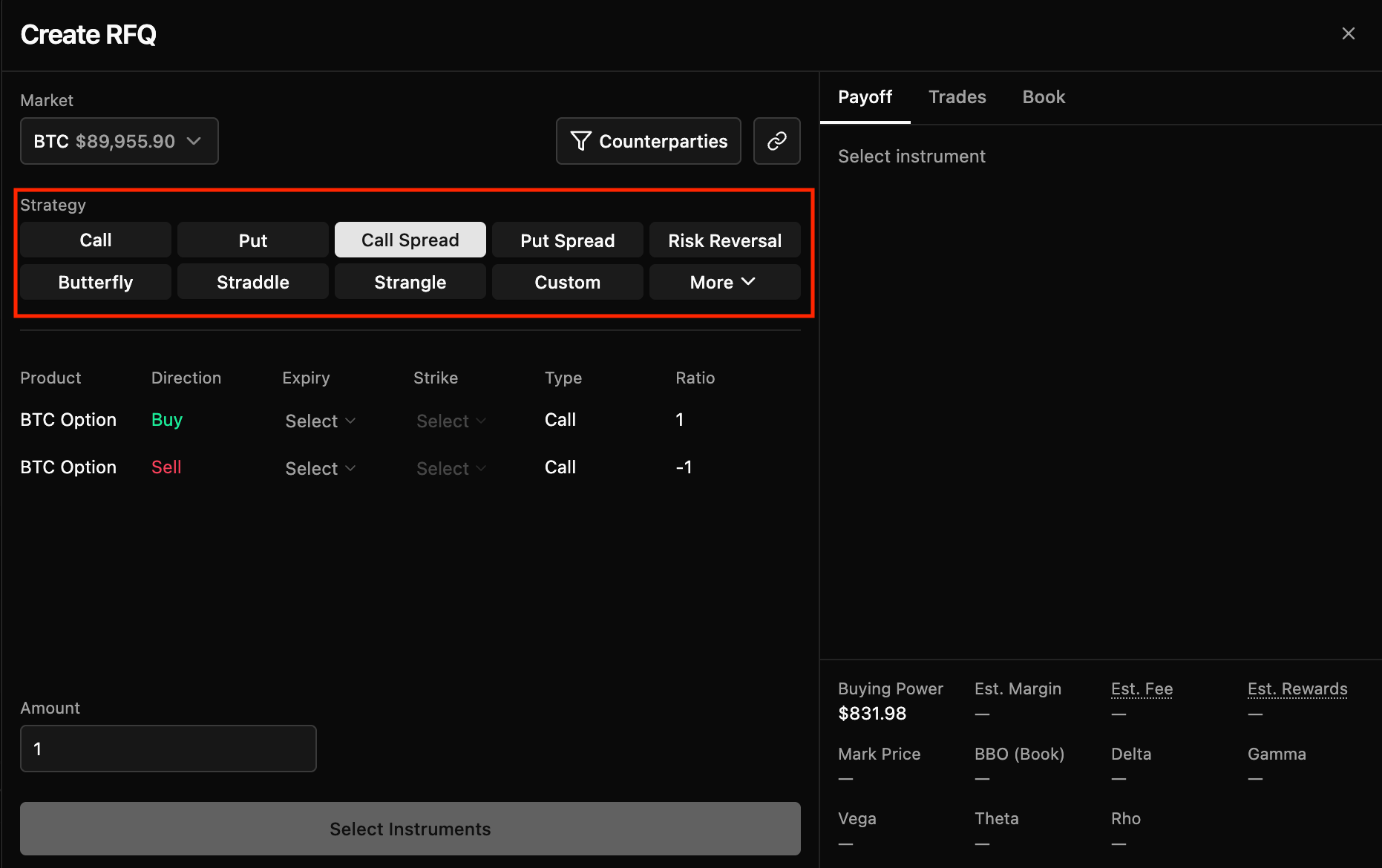The height and width of the screenshot is (868, 1382).
Task: Select the Call strategy
Action: (96, 240)
